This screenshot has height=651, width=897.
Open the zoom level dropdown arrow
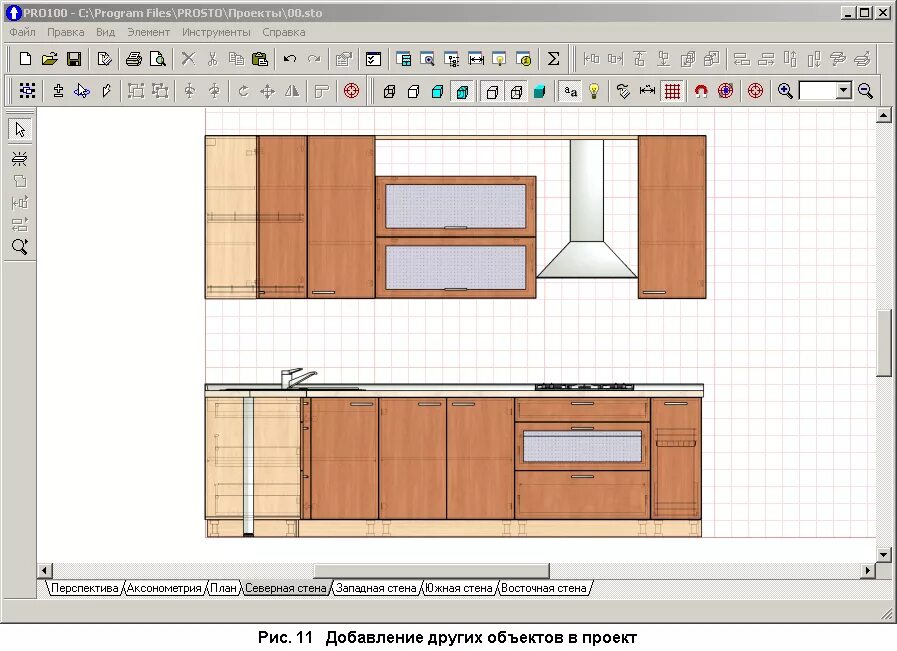844,90
